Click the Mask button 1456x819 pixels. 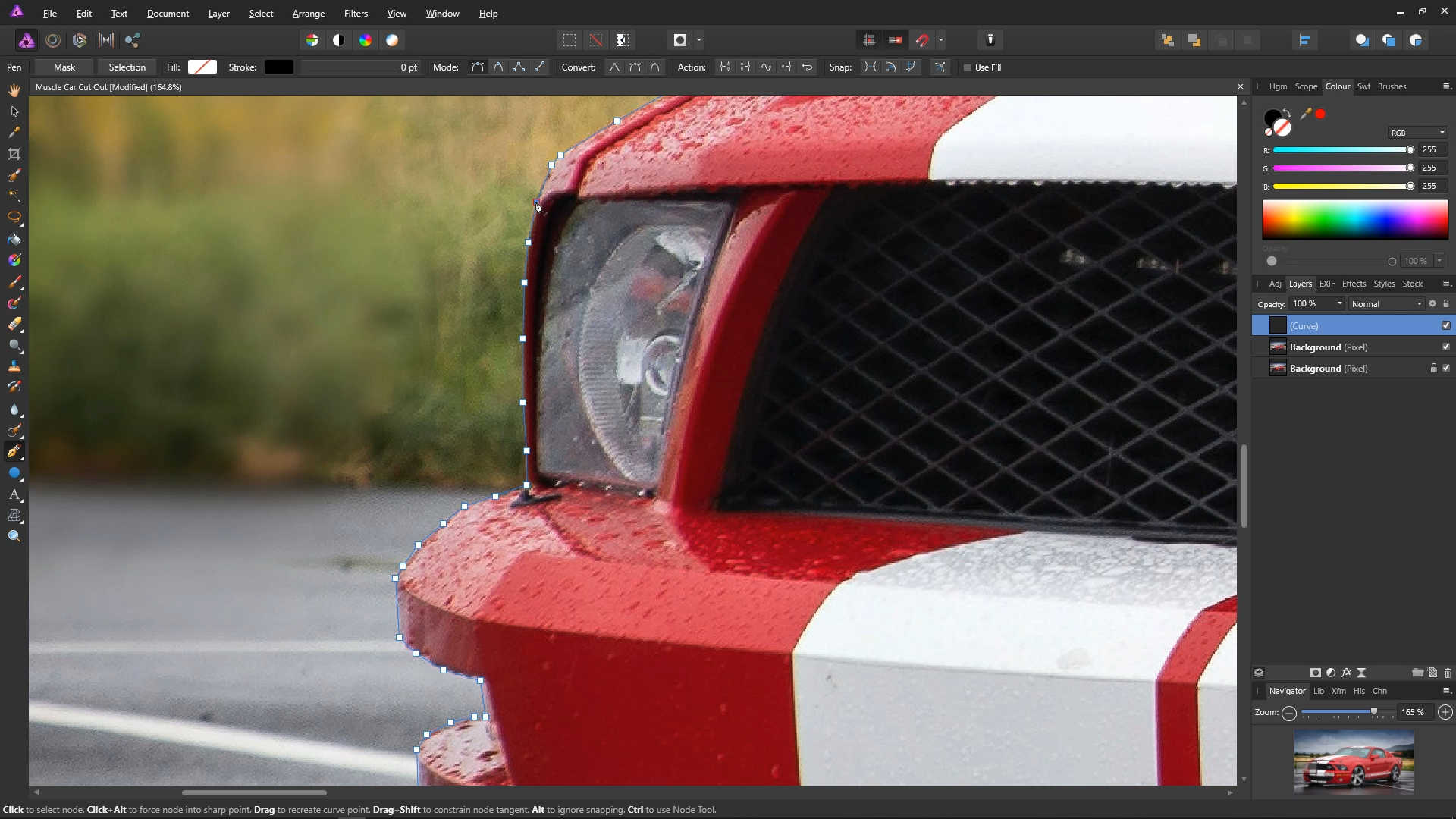tap(64, 67)
